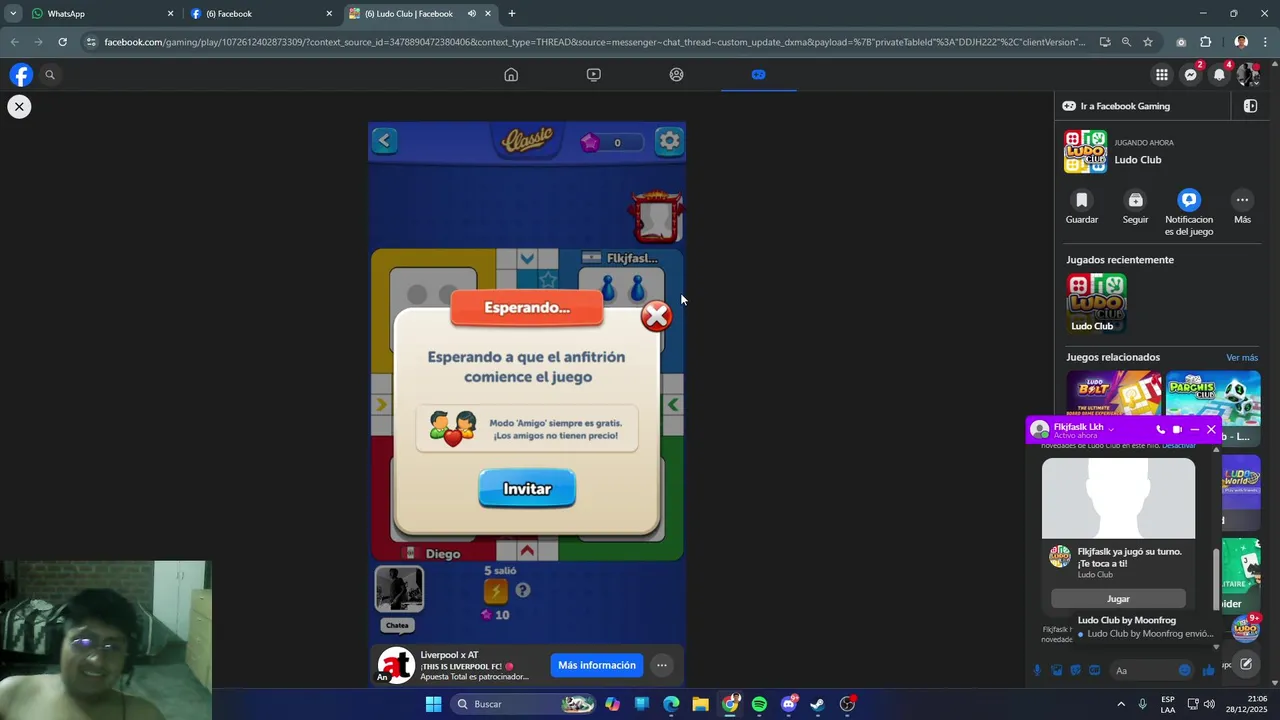Click Diego's player avatar thumbnail
This screenshot has height=720, width=1280.
click(x=399, y=589)
